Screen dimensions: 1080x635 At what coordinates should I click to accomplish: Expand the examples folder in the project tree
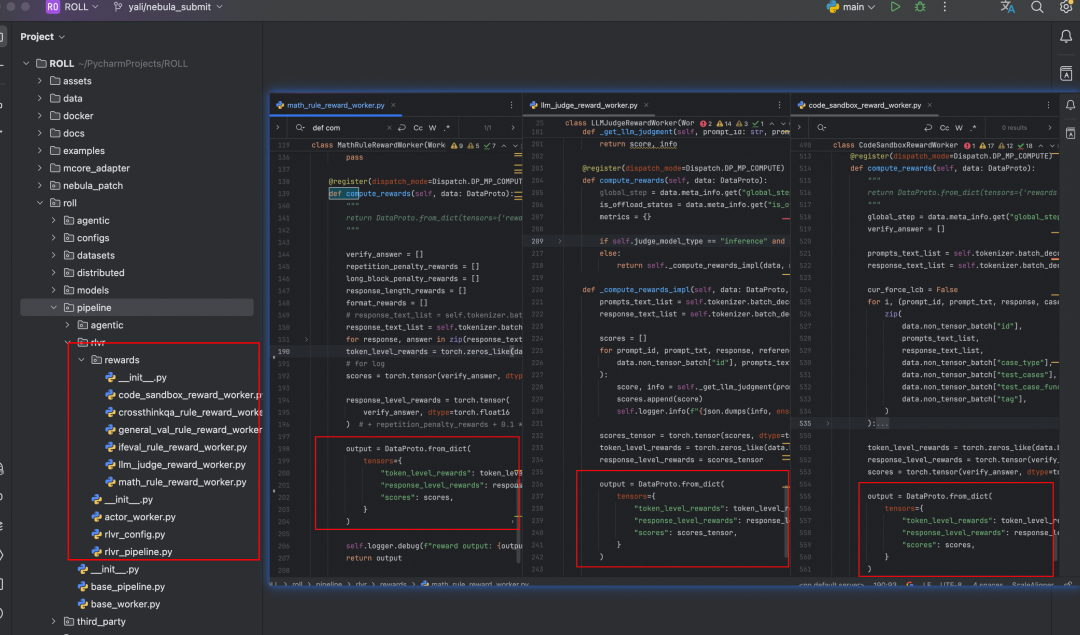coord(41,151)
